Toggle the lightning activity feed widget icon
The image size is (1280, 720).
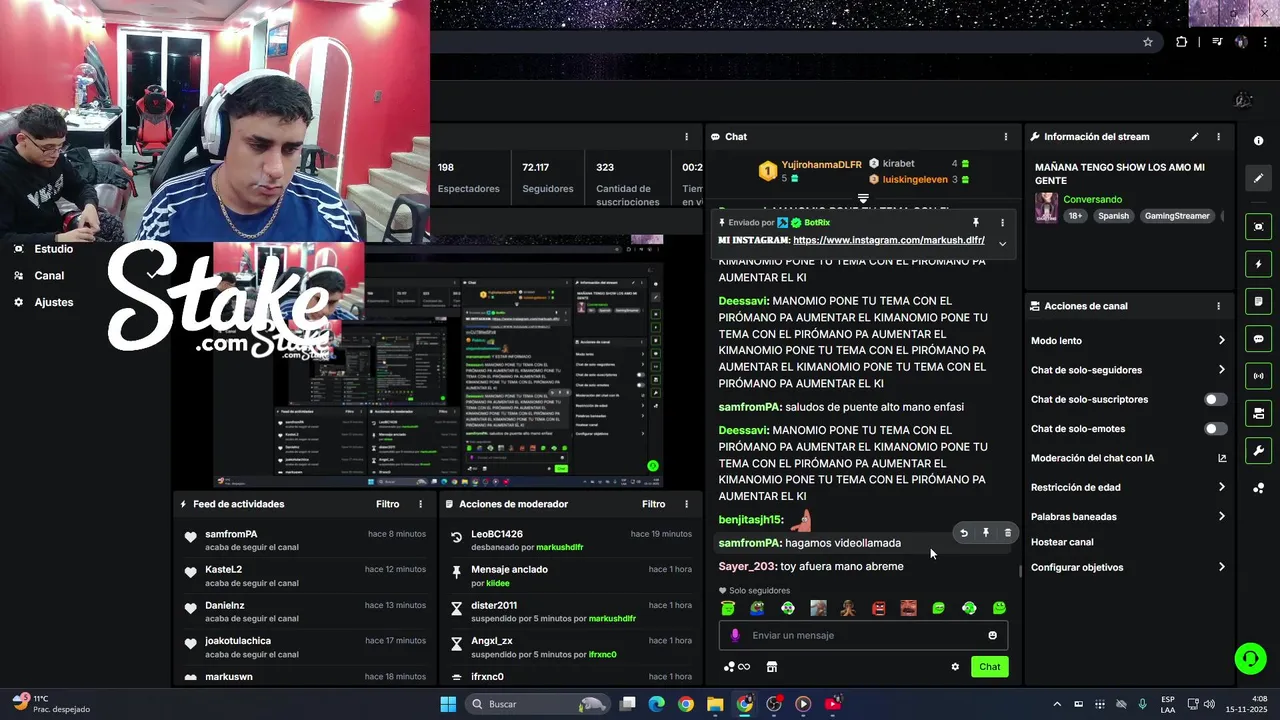coord(1258,265)
